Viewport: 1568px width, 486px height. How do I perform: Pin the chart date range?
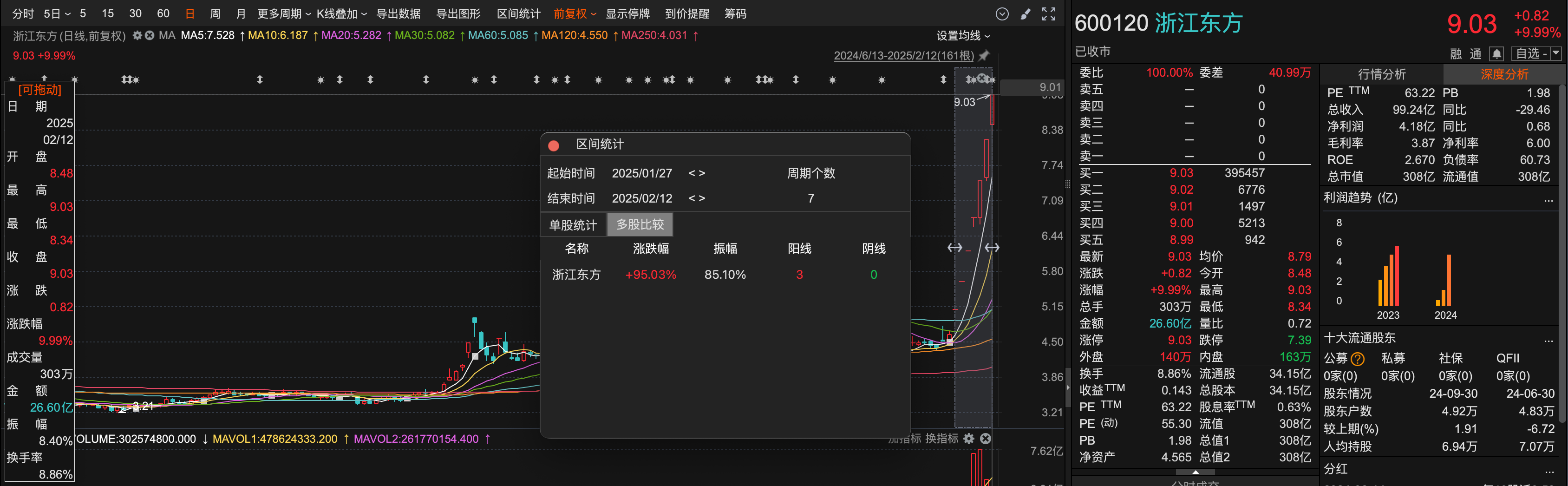point(984,55)
